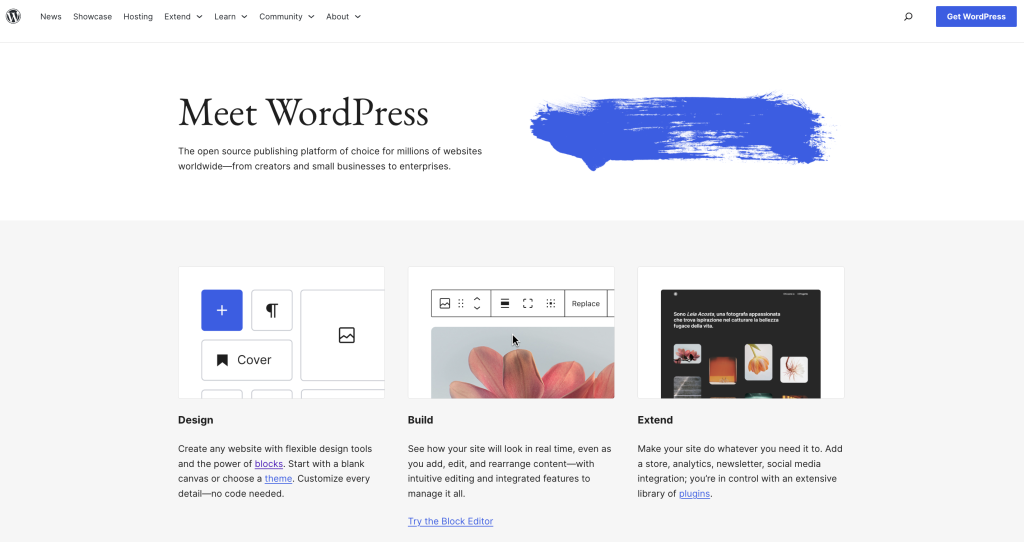Viewport: 1024px width, 542px height.
Task: Click the dark Extend theme preview thumbnail
Action: [x=741, y=344]
